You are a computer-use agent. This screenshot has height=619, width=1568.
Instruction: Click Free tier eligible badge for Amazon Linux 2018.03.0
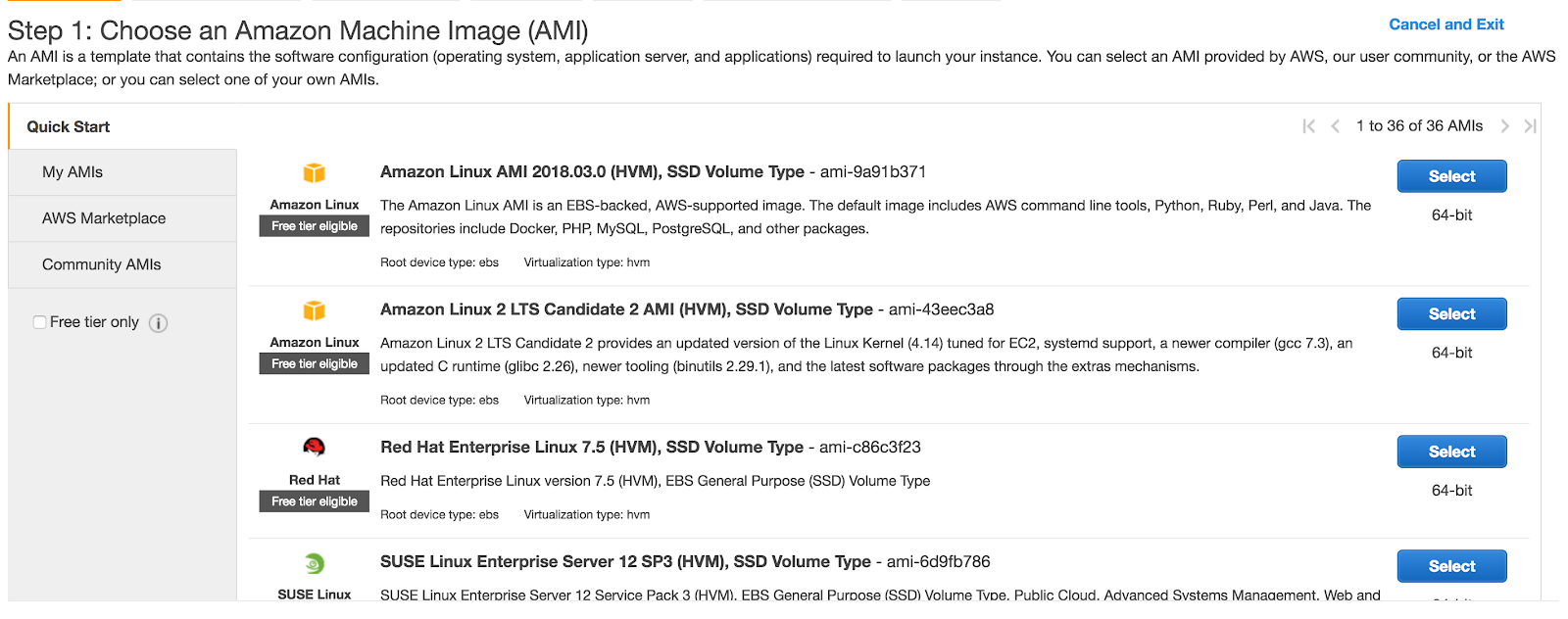click(x=315, y=226)
